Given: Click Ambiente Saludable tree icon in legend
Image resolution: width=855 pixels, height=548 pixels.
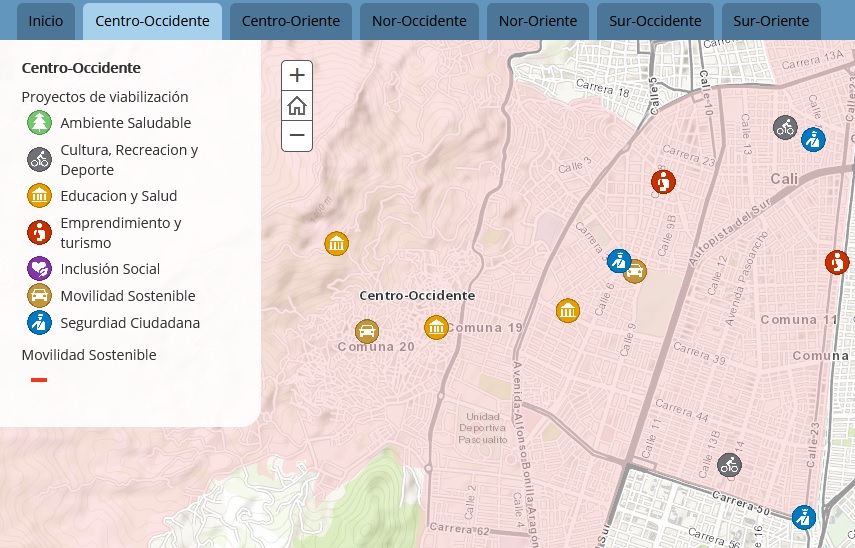Looking at the screenshot, I should [39, 123].
